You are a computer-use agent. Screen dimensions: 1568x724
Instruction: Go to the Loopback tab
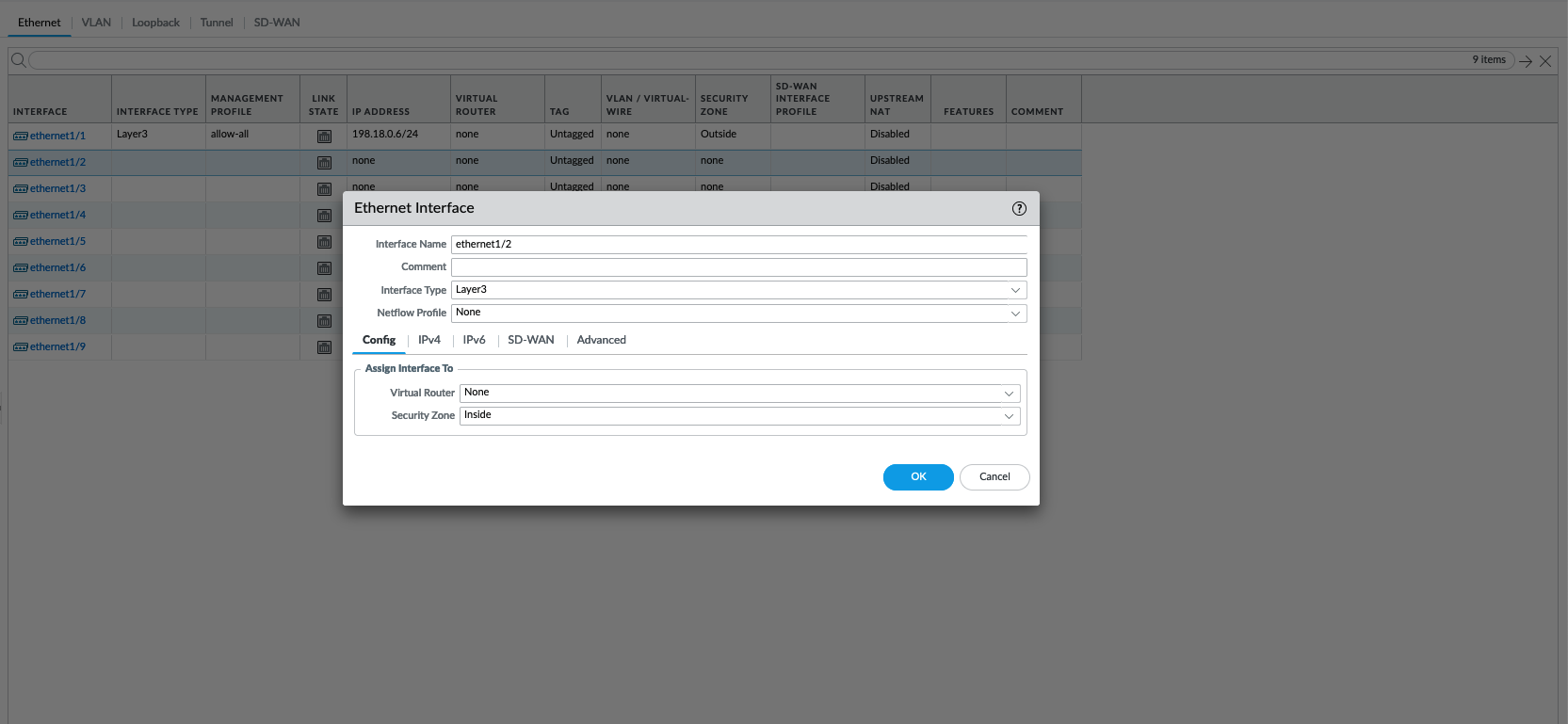155,23
